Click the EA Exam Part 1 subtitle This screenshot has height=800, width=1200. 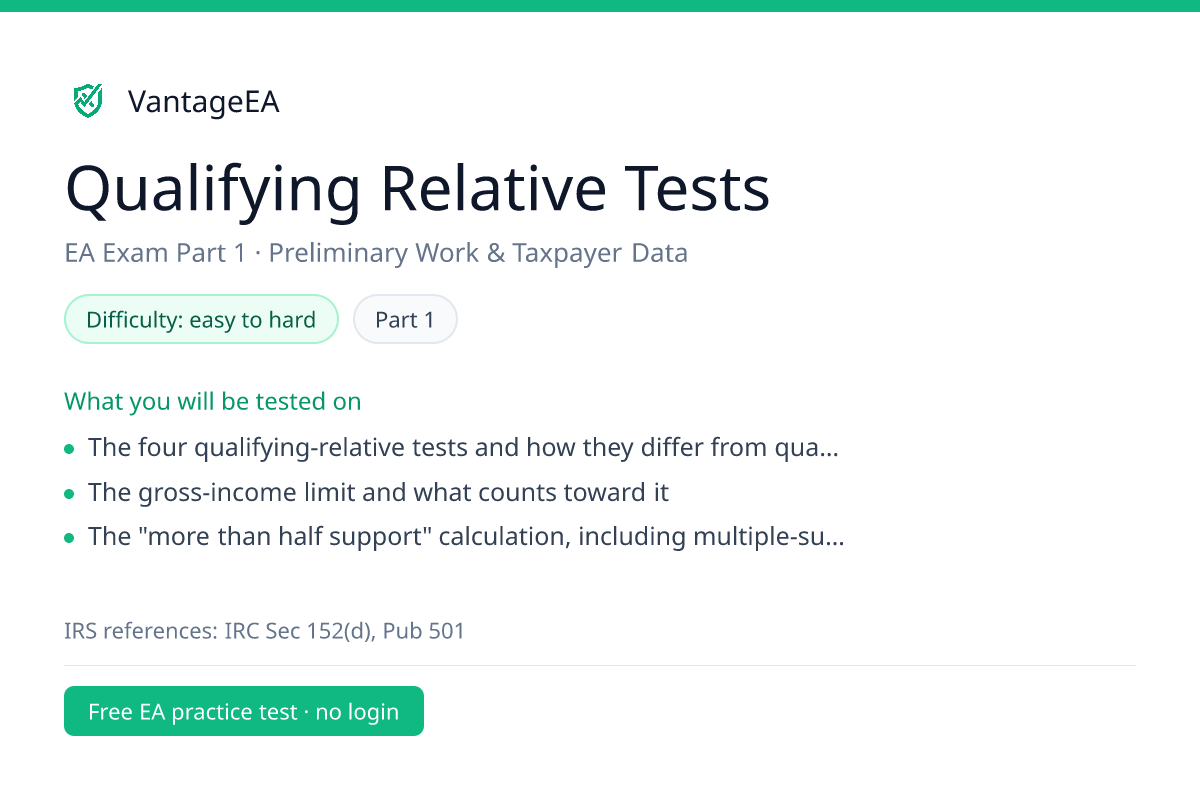pyautogui.click(x=376, y=253)
